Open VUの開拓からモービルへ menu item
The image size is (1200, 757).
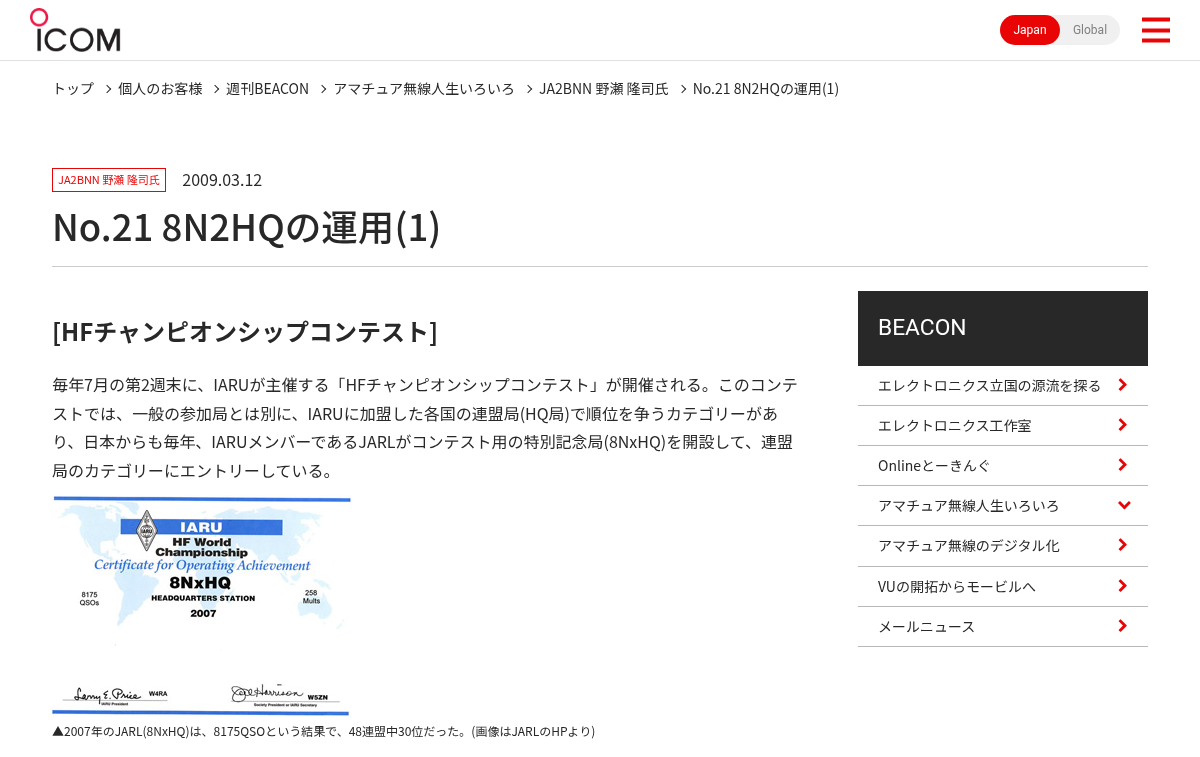point(1003,586)
